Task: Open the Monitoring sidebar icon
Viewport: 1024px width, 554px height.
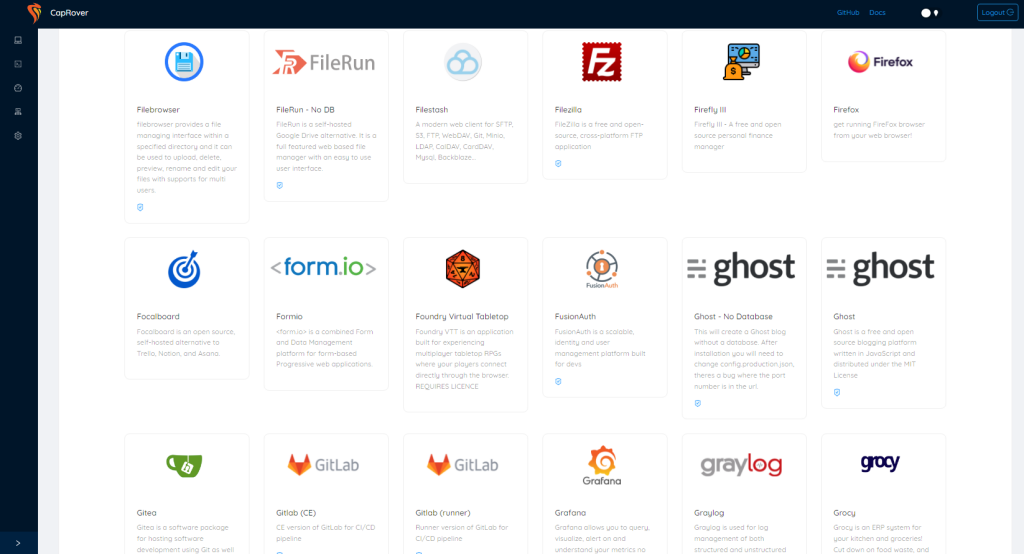Action: (x=18, y=88)
